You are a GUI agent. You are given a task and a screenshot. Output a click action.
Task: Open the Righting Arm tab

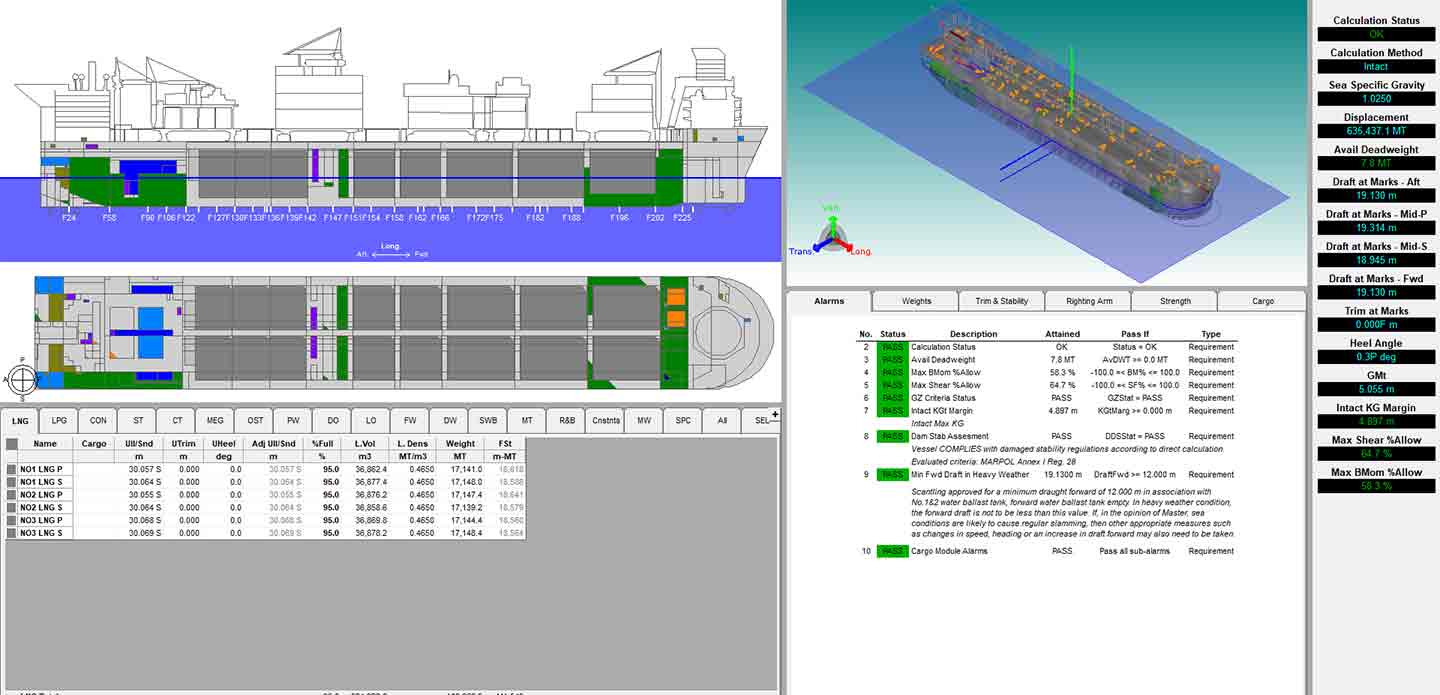1088,301
